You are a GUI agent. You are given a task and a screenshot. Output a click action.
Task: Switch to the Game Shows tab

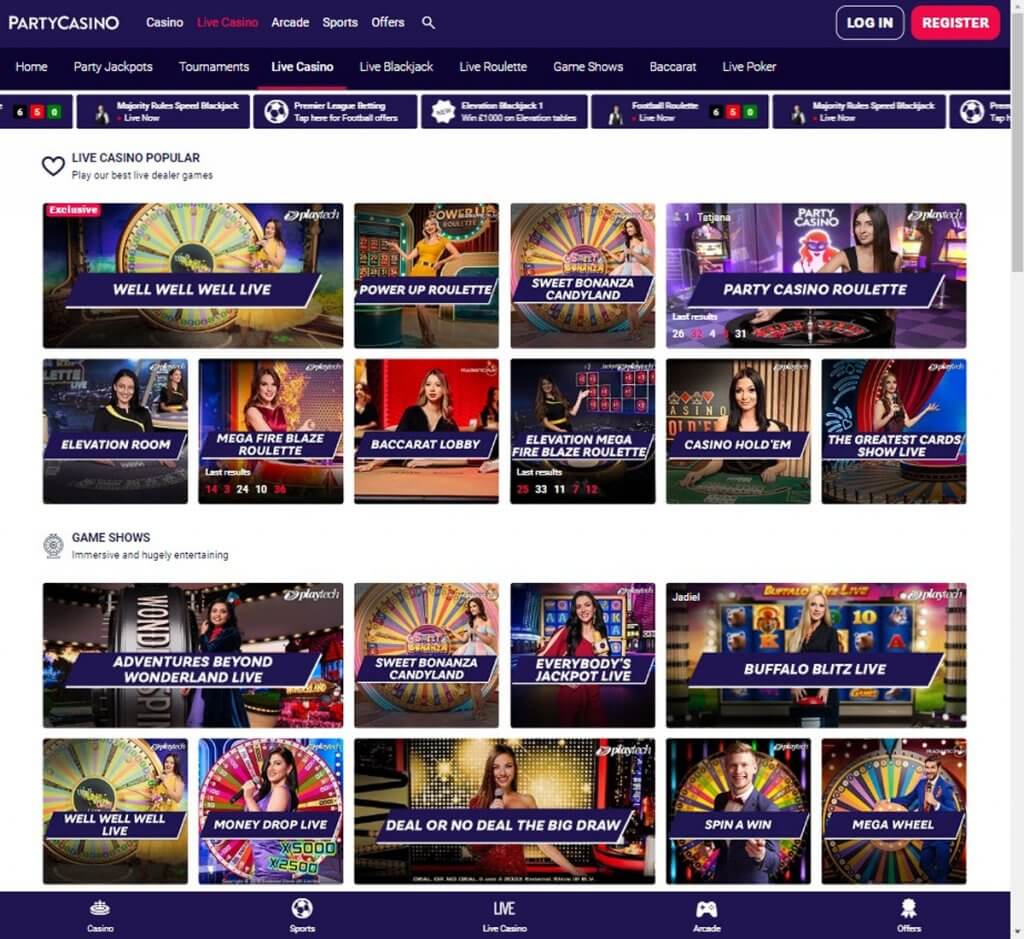tap(588, 67)
